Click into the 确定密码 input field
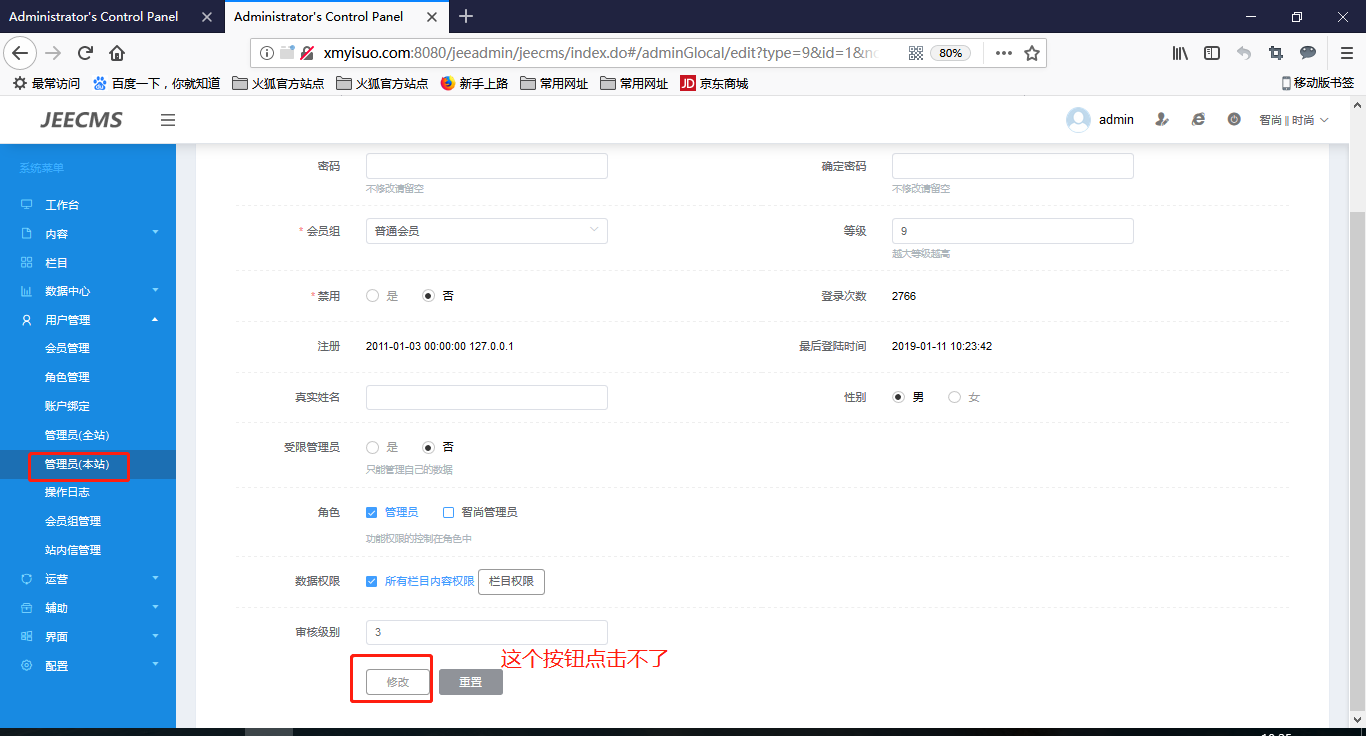Screen dimensions: 1366x736 1013,166
